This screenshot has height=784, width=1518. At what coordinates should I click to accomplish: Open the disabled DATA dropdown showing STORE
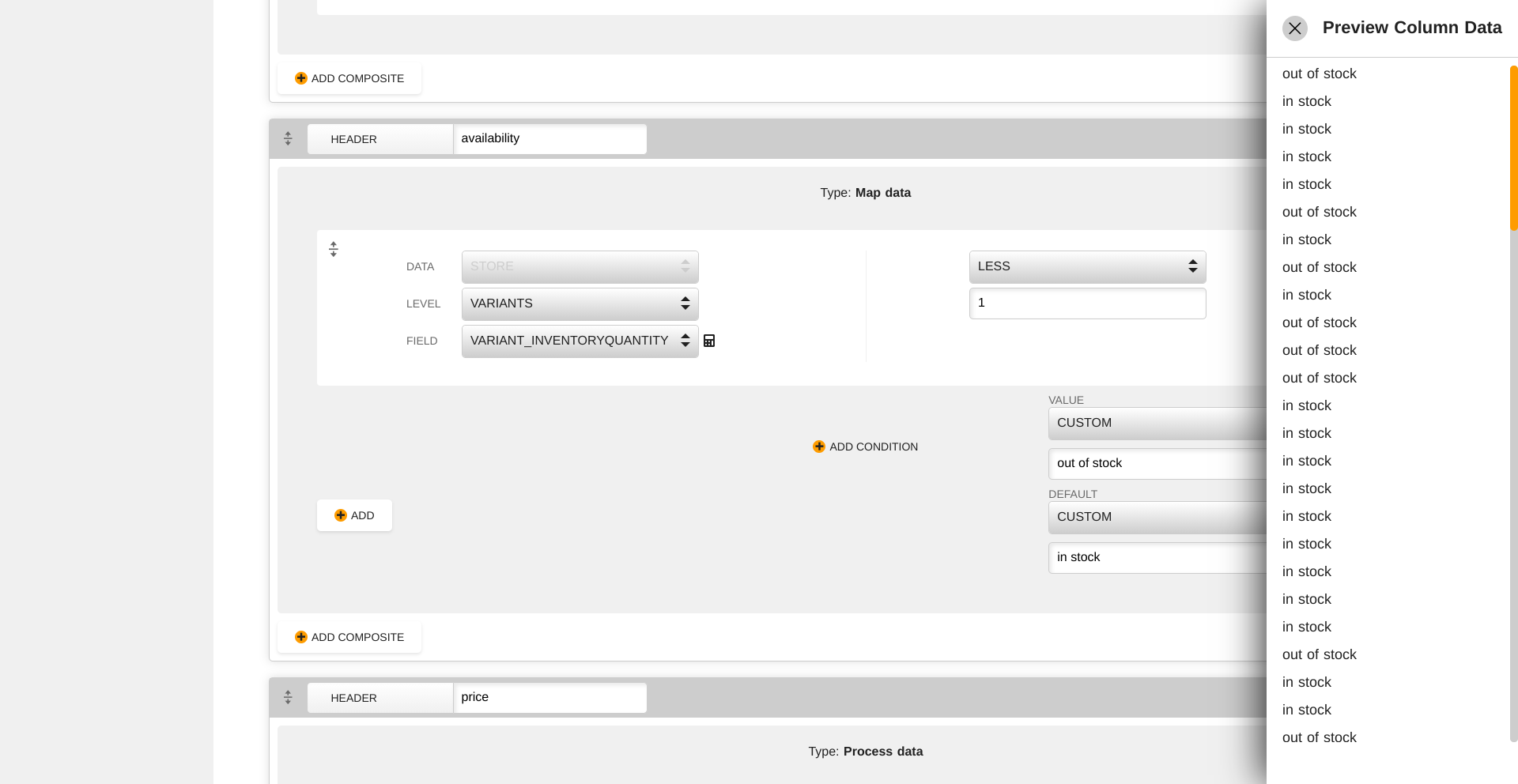pyautogui.click(x=580, y=266)
